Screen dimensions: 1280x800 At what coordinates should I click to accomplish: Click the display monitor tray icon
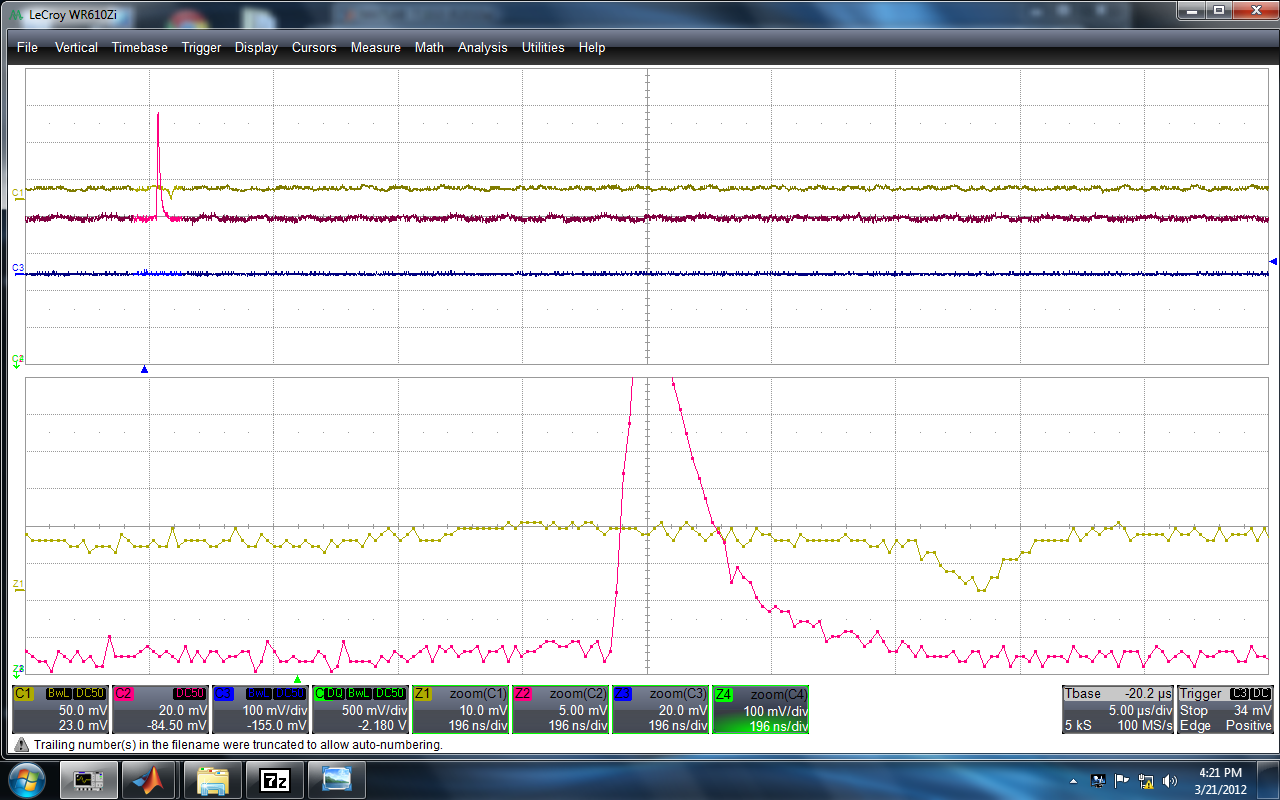coord(1098,780)
